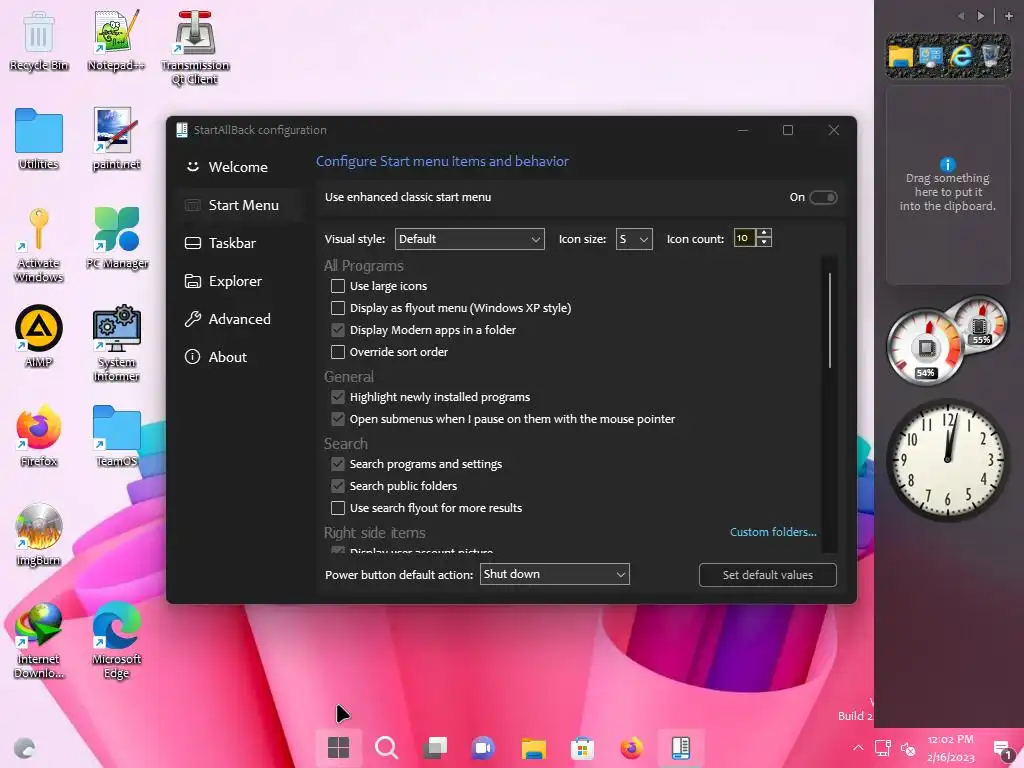Open File Explorer from the taskbar
The width and height of the screenshot is (1024, 768).
tap(533, 748)
